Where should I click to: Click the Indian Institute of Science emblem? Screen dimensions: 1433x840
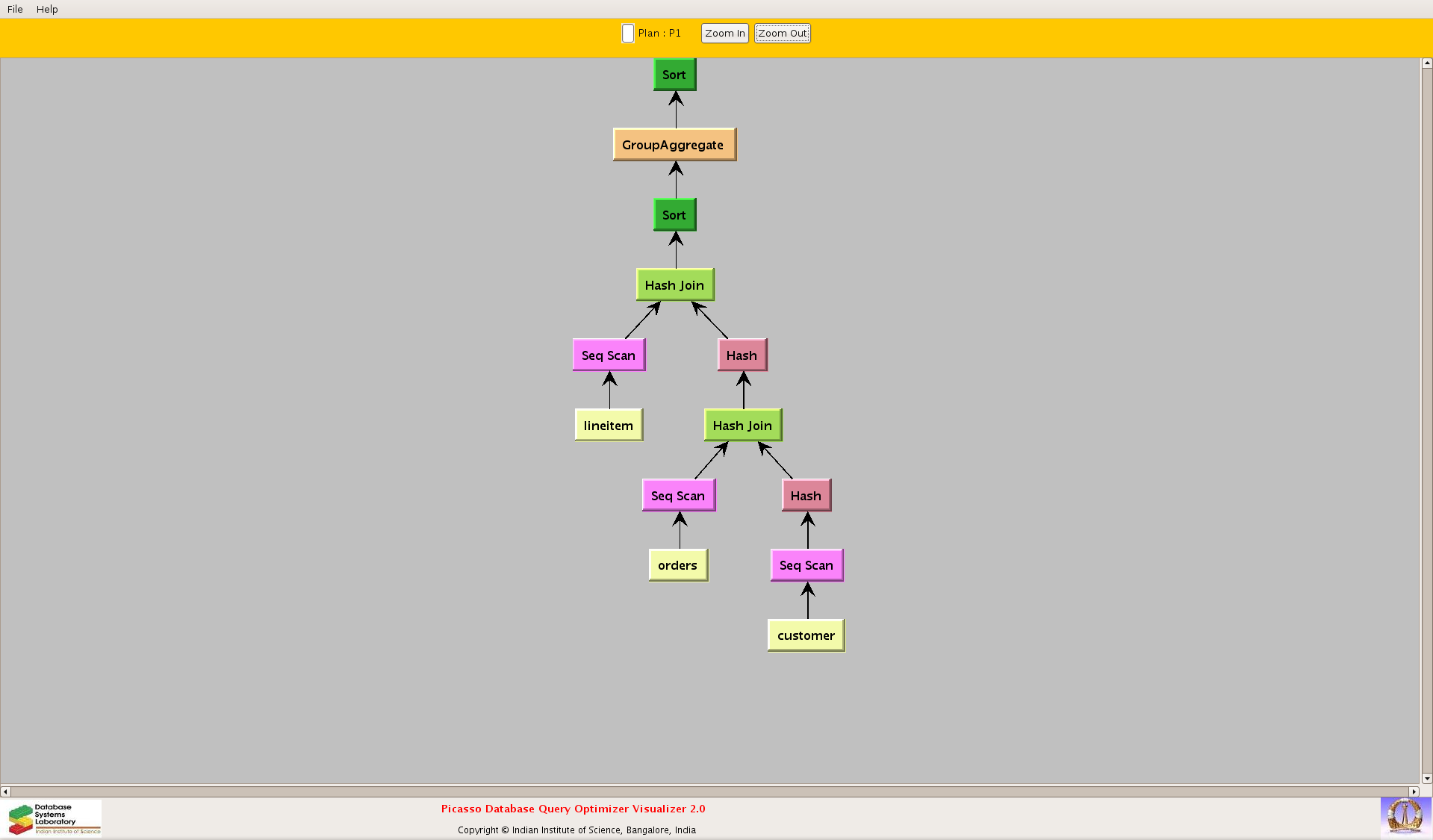point(1405,815)
